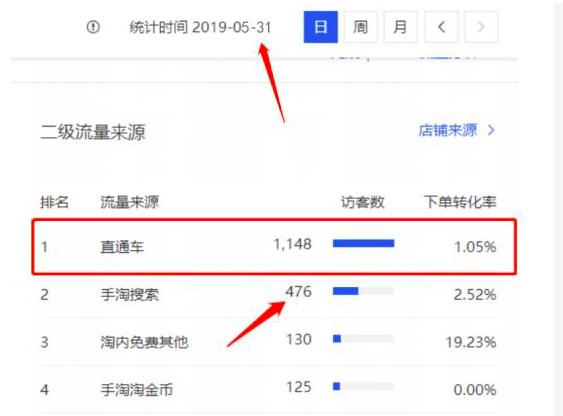This screenshot has height=416, width=563.
Task: Click visitor count 476
Action: [299, 291]
